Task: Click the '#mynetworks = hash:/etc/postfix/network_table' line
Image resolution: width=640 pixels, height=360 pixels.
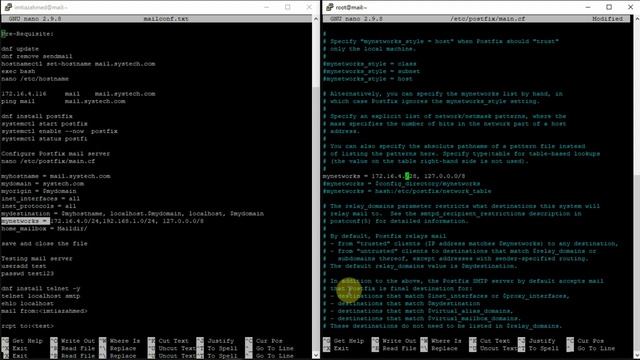Action: 407,191
